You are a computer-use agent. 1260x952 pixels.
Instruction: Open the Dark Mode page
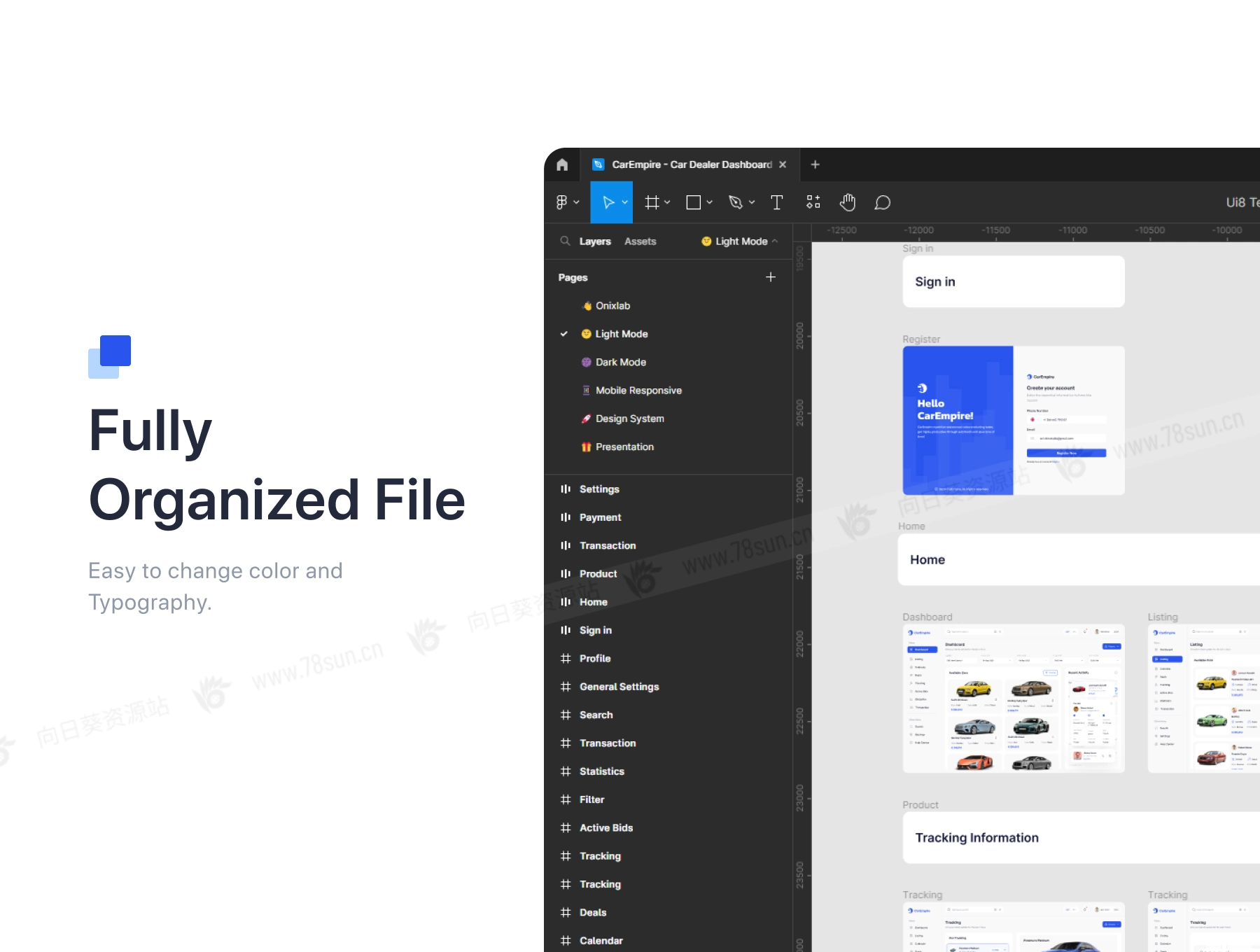coord(668,362)
